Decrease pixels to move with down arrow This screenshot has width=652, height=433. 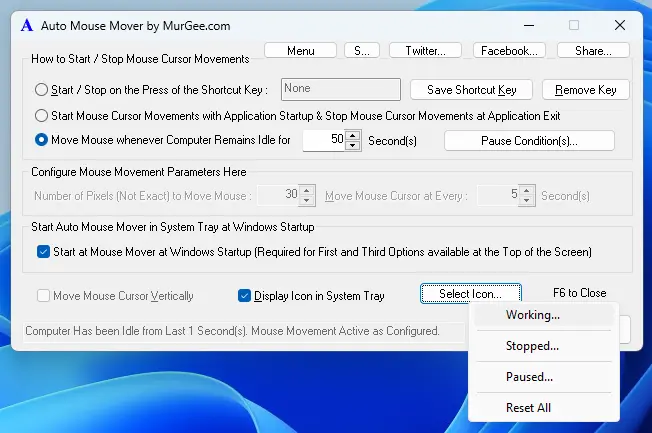coord(307,200)
